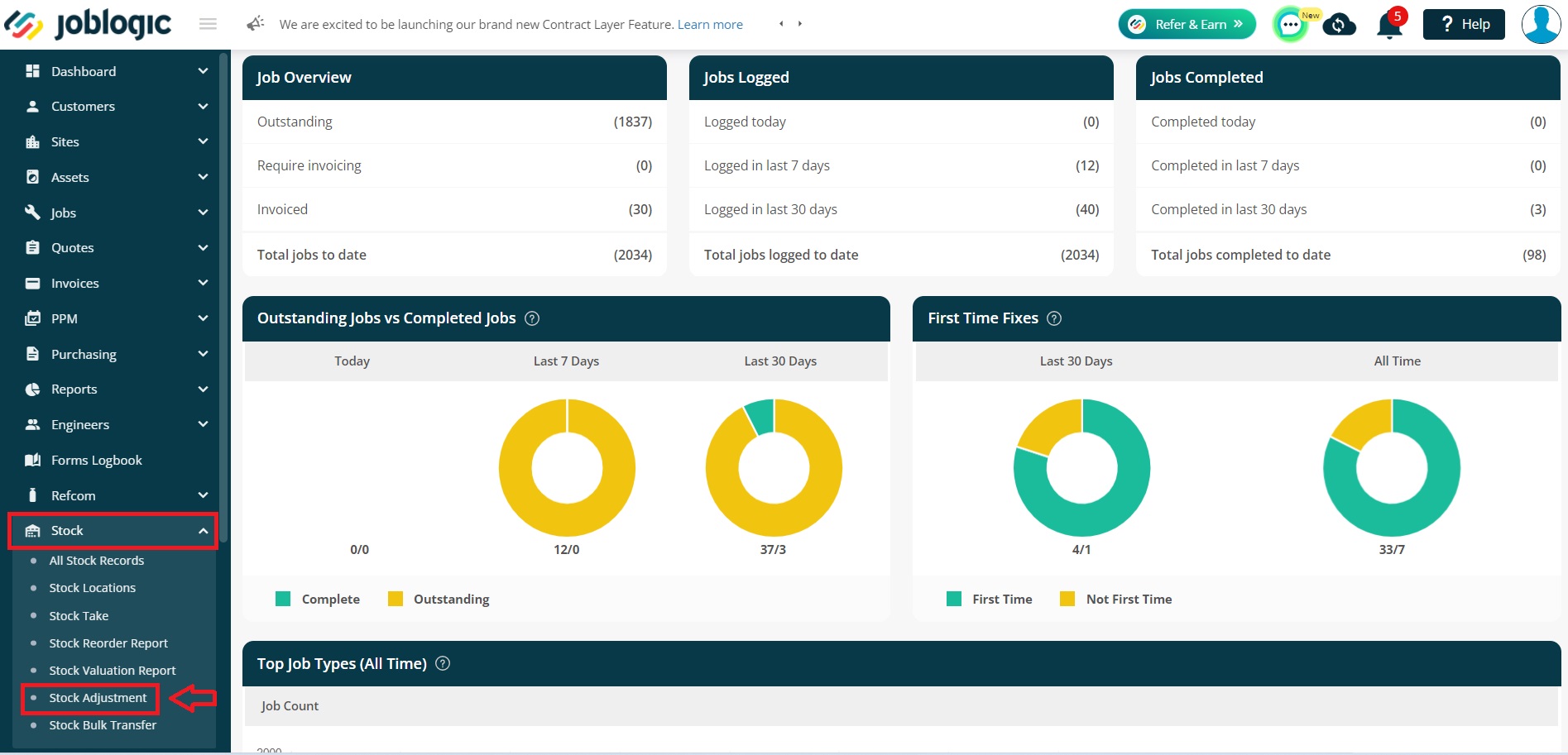
Task: Open Stock Locations
Action: pyautogui.click(x=93, y=588)
